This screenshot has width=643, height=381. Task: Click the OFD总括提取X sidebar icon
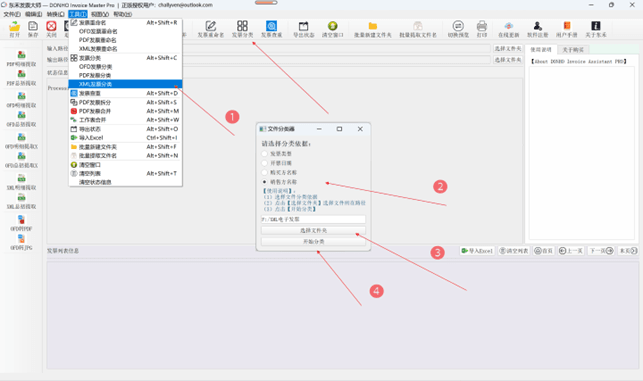pyautogui.click(x=21, y=156)
